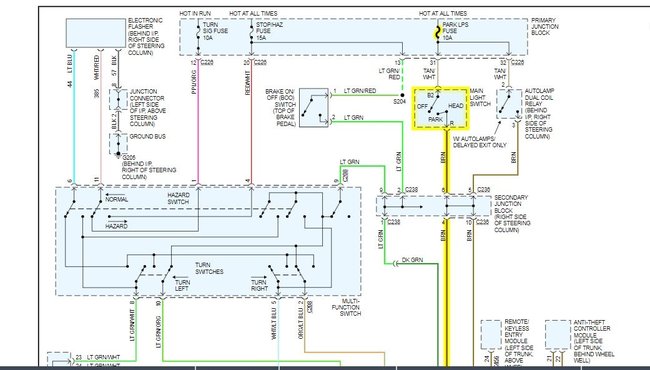Click 'W/ AUTOLAMPS/ DELAYED EXIT ONLY' note
The image size is (650, 370).
[x=480, y=142]
